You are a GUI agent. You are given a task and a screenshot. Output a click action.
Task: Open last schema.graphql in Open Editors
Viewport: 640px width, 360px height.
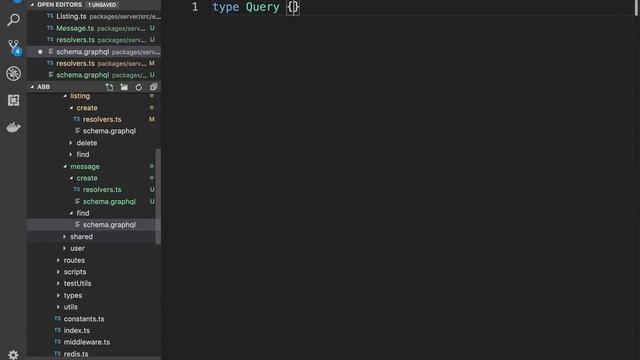pos(94,75)
